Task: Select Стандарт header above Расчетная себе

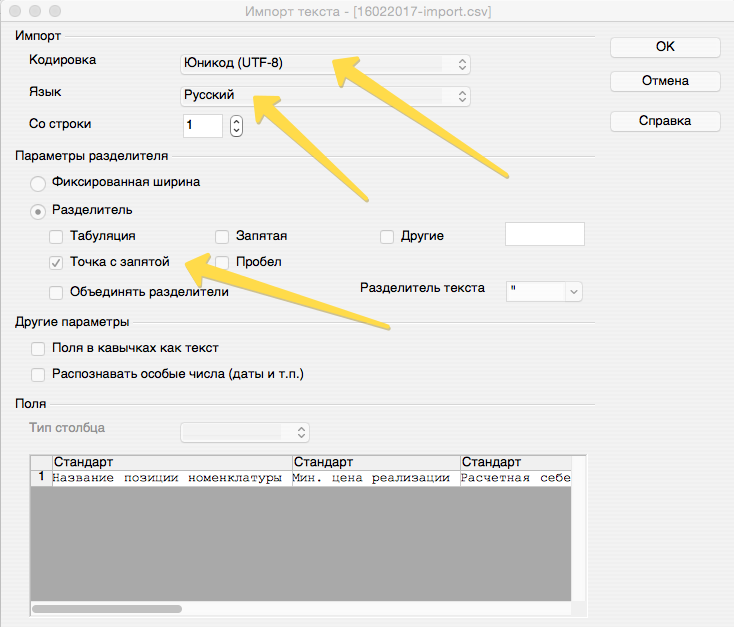Action: 516,463
